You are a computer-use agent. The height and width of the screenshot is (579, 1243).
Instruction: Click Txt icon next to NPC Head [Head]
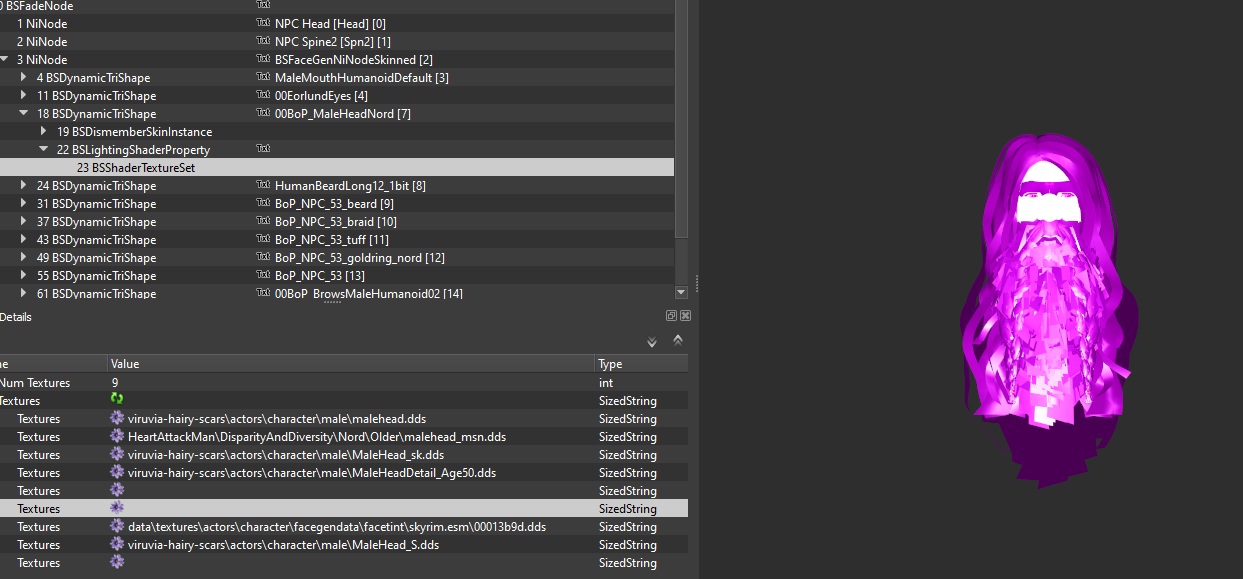(263, 22)
